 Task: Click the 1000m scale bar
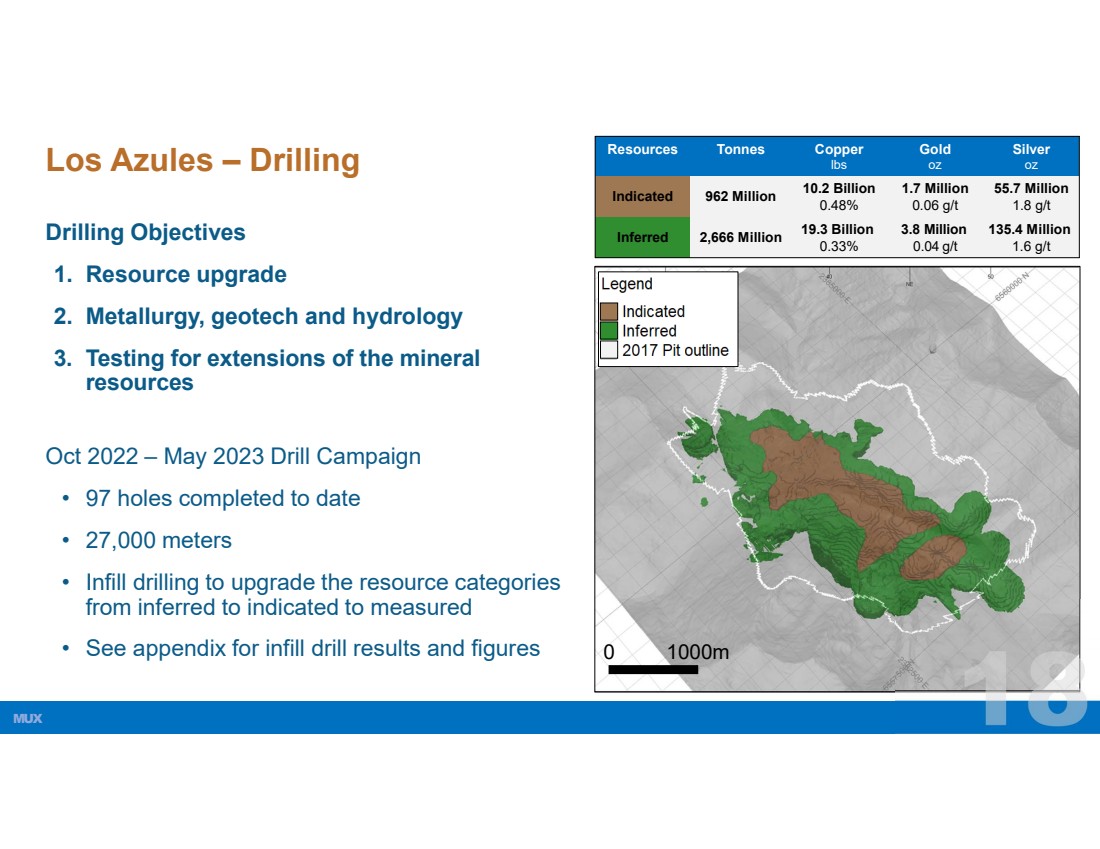tap(653, 669)
